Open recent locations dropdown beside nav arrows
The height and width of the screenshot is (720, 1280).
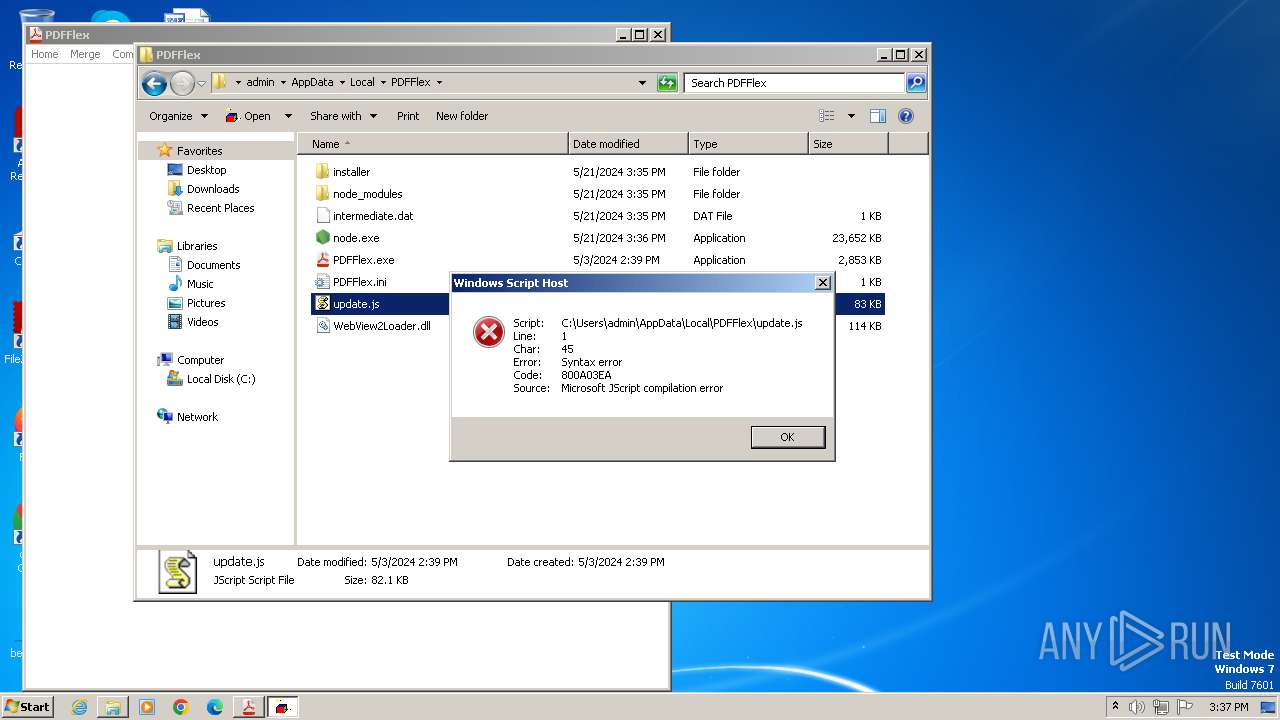click(201, 83)
